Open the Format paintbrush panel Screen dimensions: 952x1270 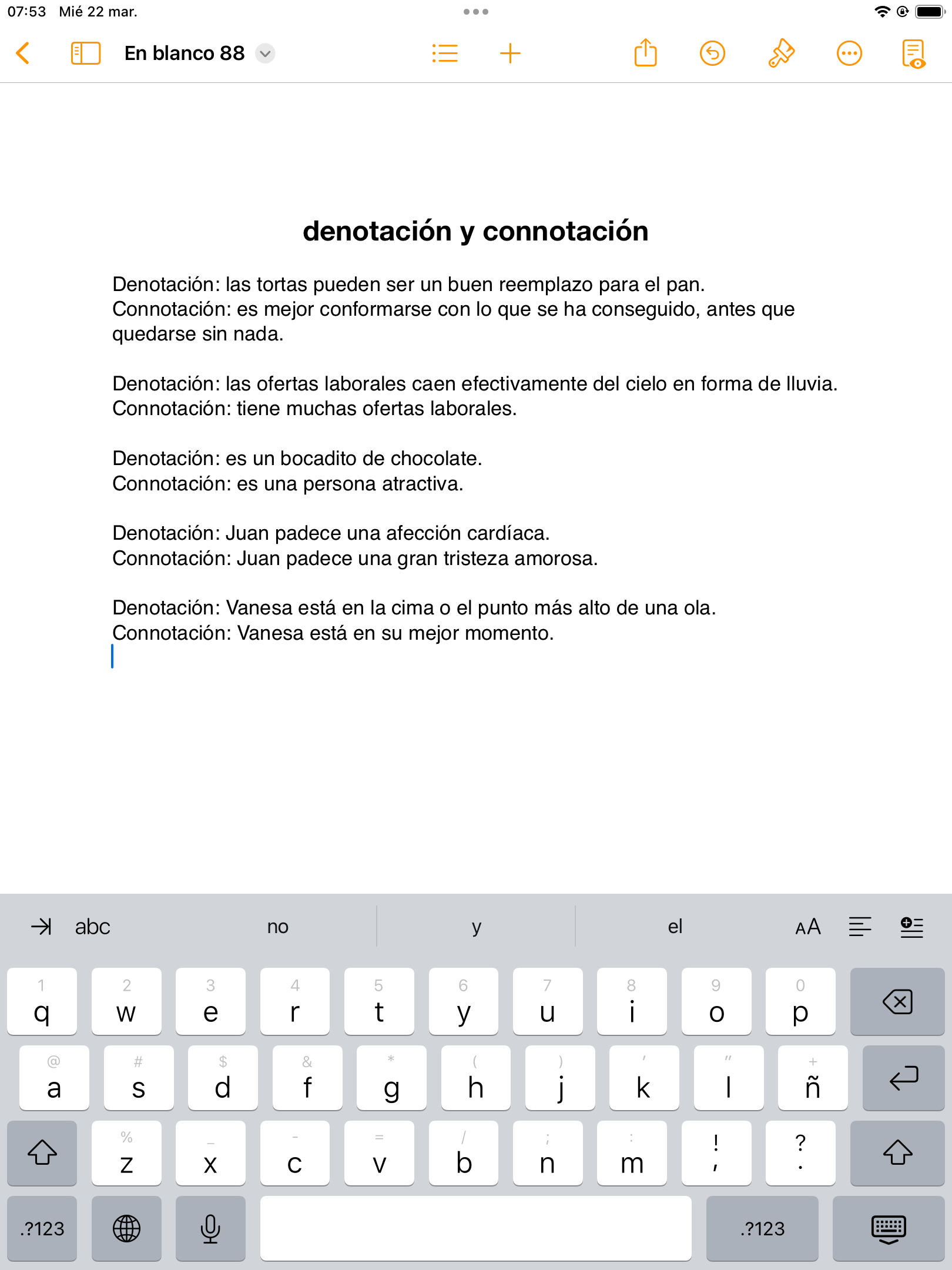(782, 54)
